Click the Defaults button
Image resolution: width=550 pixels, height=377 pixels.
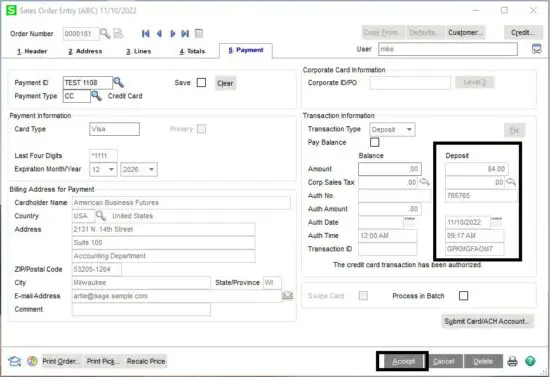425,33
